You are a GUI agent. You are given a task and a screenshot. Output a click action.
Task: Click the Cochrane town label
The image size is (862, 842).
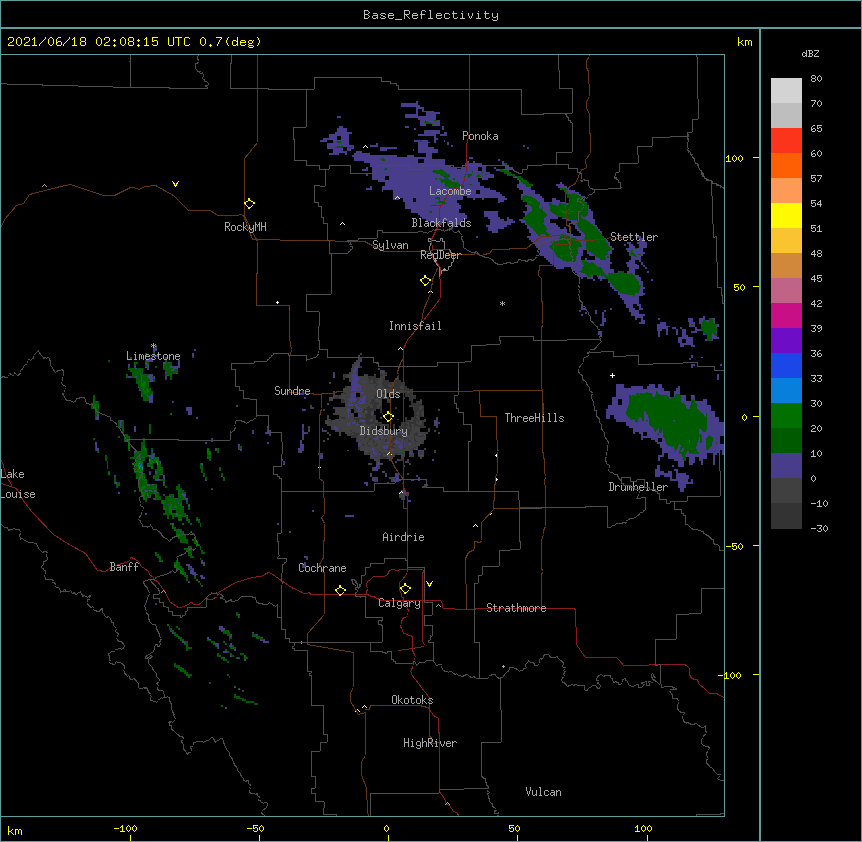[322, 568]
